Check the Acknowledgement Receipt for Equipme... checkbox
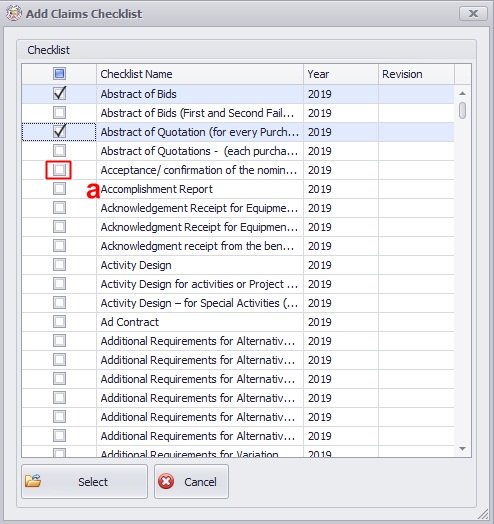This screenshot has width=494, height=524. click(59, 208)
